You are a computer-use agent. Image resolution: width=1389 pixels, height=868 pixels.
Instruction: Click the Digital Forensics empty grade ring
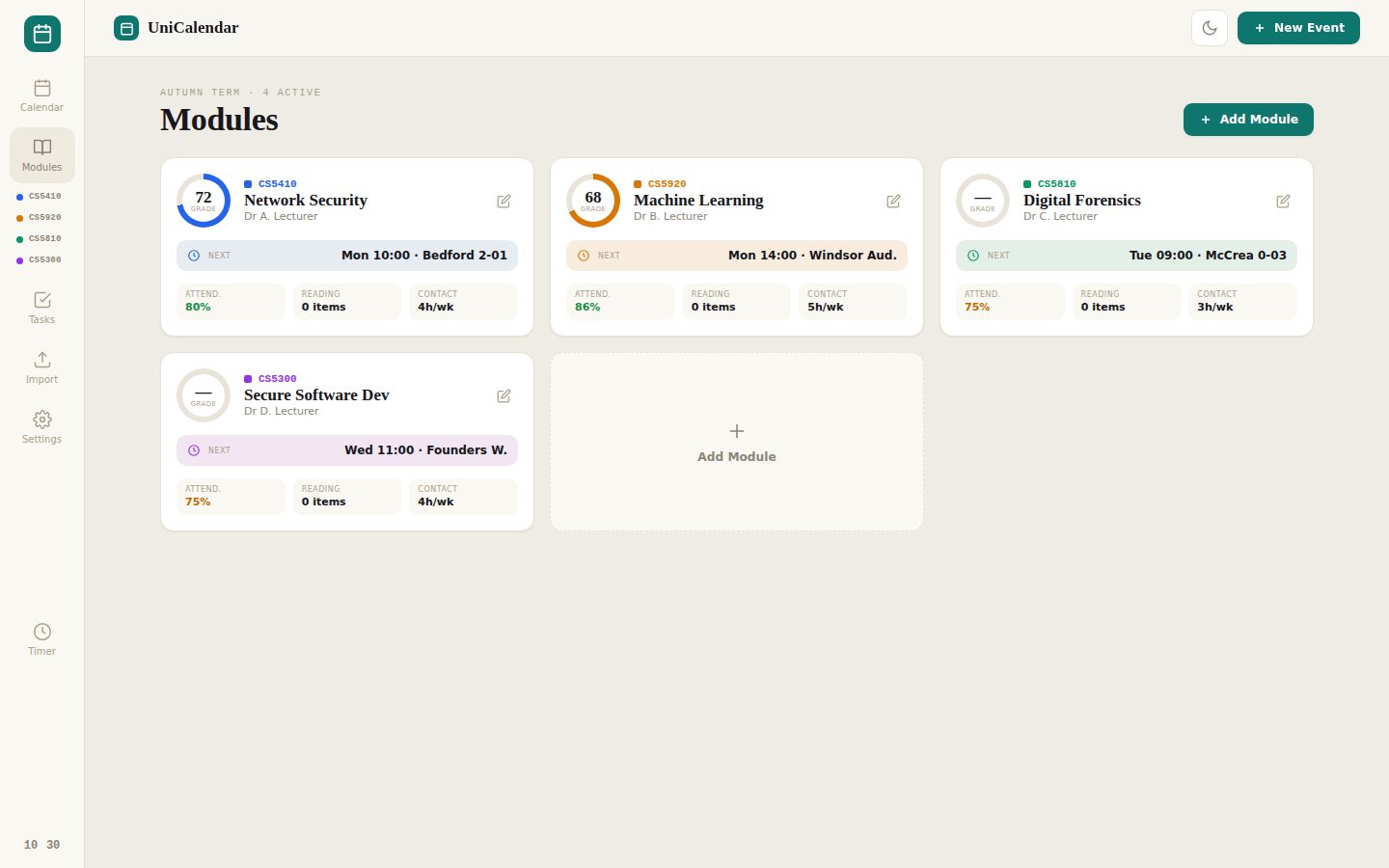coord(983,201)
